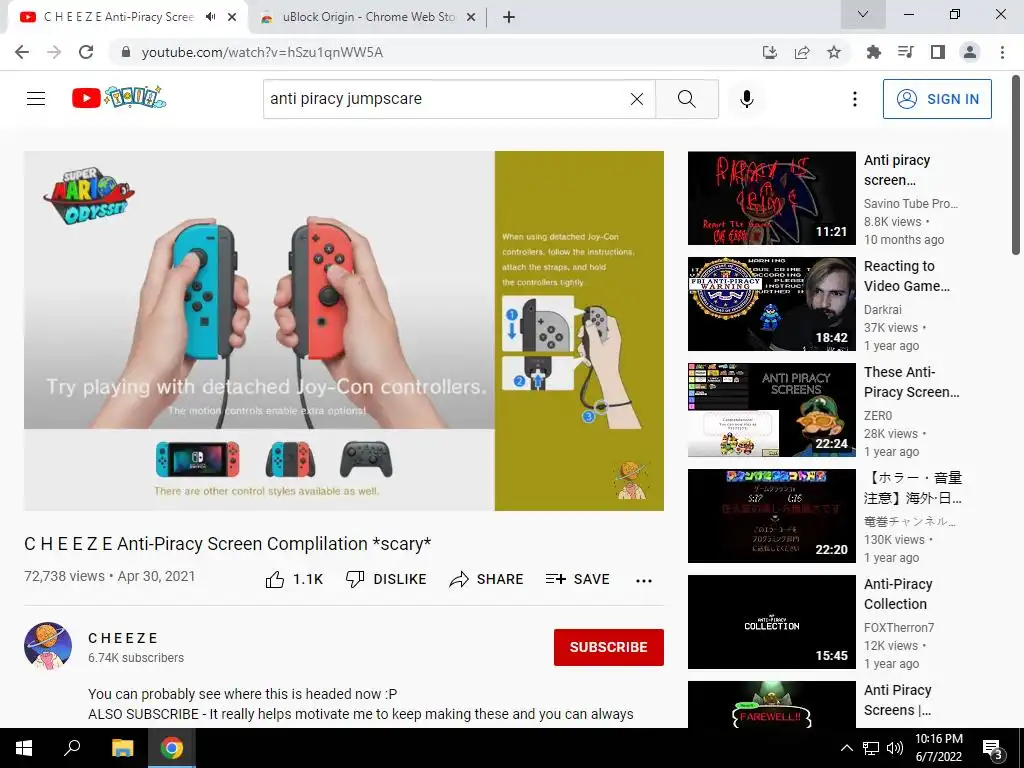Open the YouTube hamburger guide menu

pyautogui.click(x=36, y=99)
